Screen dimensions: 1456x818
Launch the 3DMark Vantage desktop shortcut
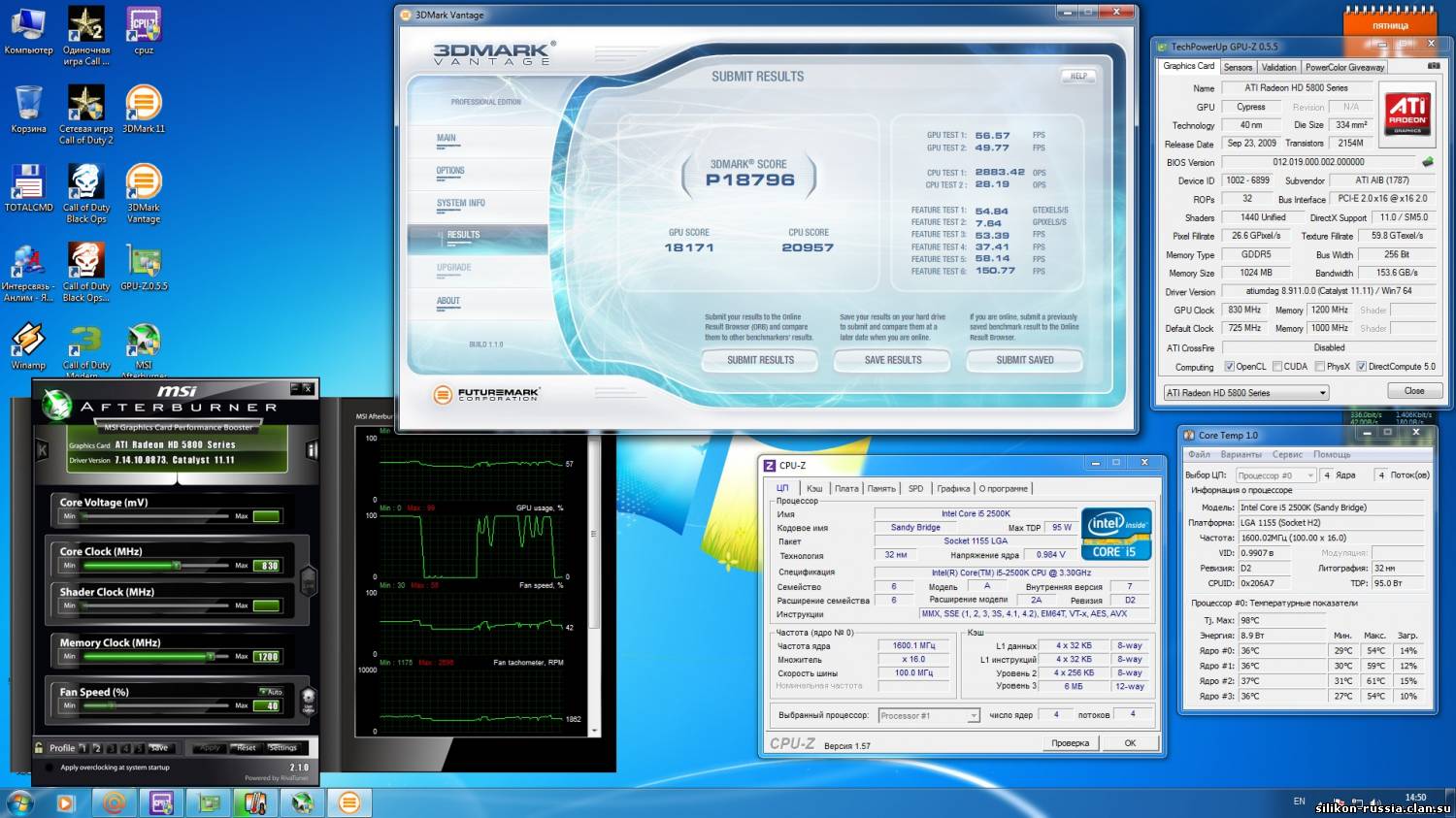(144, 192)
